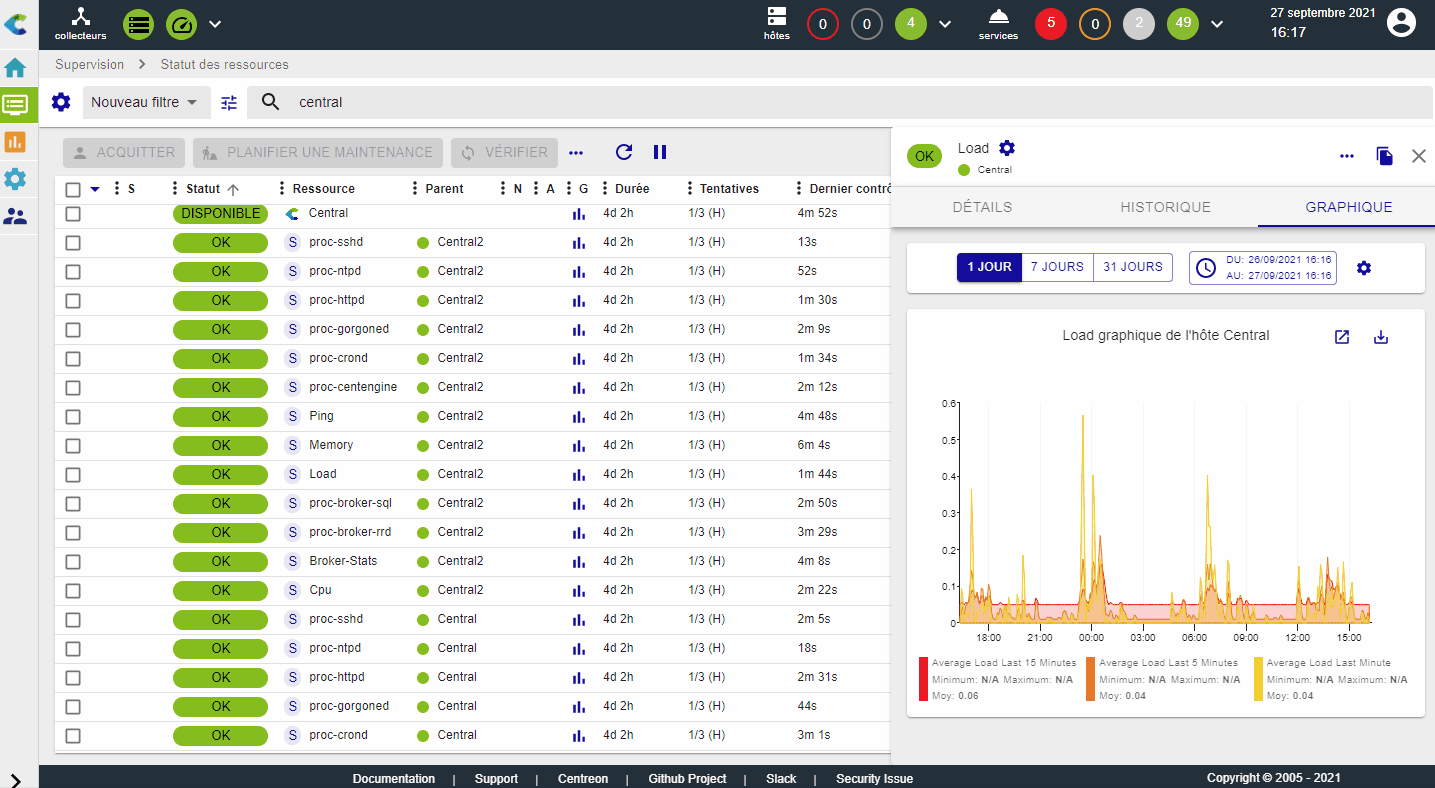This screenshot has height=788, width=1435.
Task: Open filter criteria options icon
Action: pos(229,102)
